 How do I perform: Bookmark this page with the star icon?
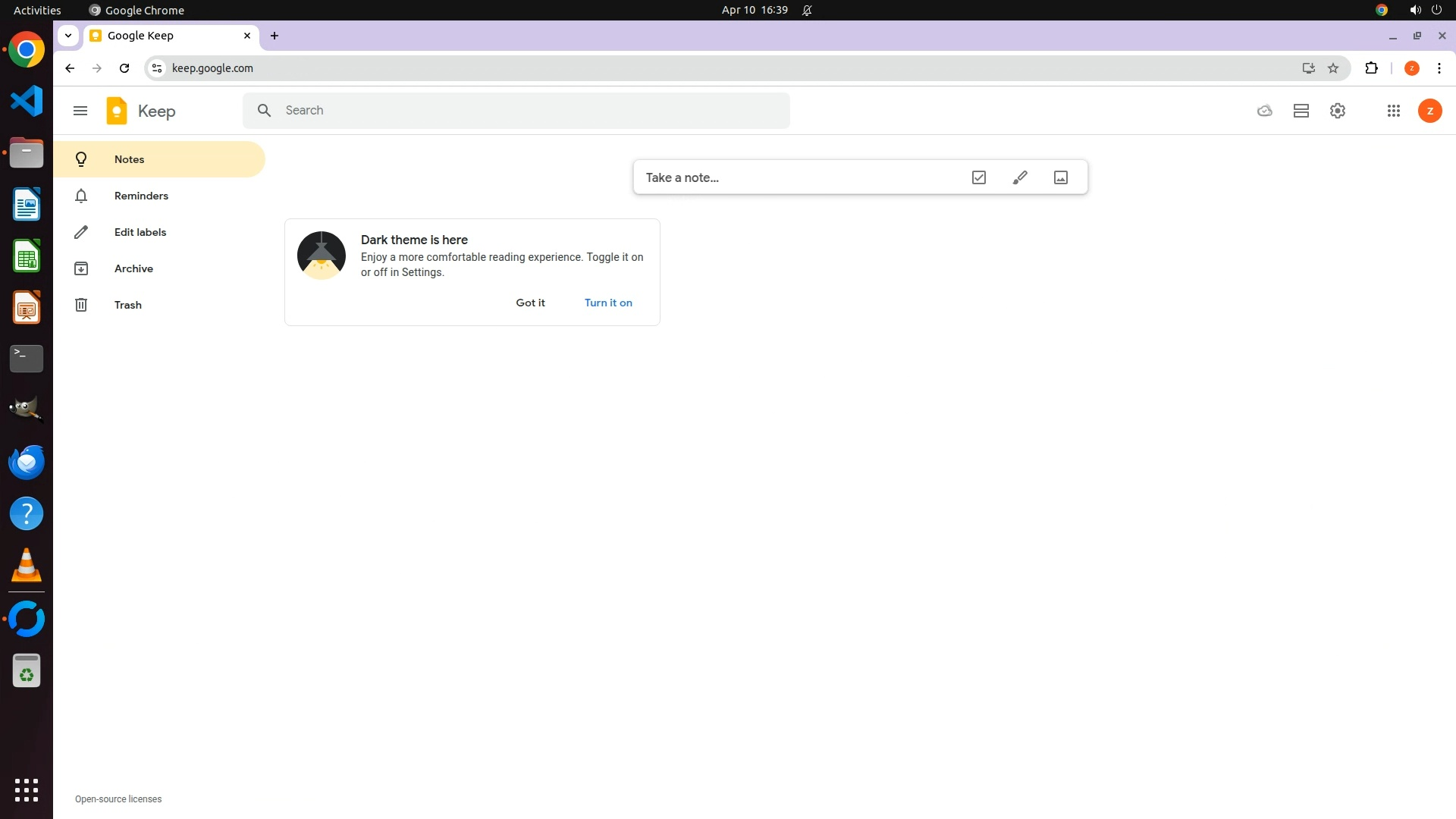[1333, 68]
